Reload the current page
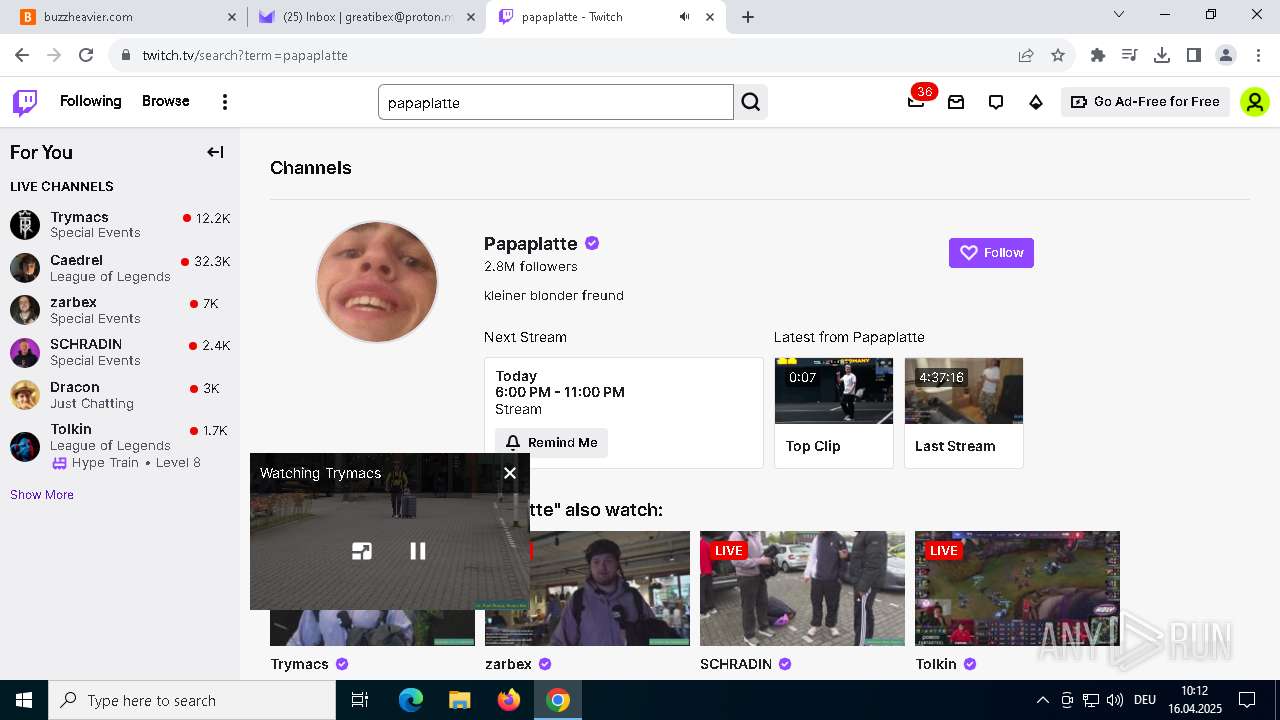This screenshot has width=1280, height=720. coord(86,55)
